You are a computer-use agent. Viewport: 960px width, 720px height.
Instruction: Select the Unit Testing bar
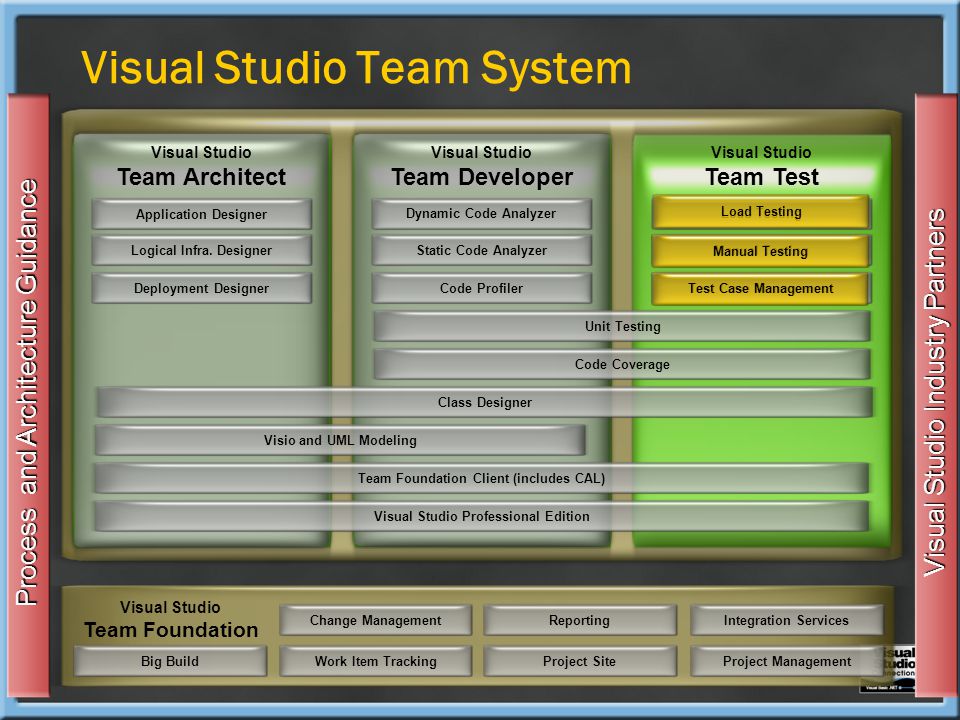point(622,326)
